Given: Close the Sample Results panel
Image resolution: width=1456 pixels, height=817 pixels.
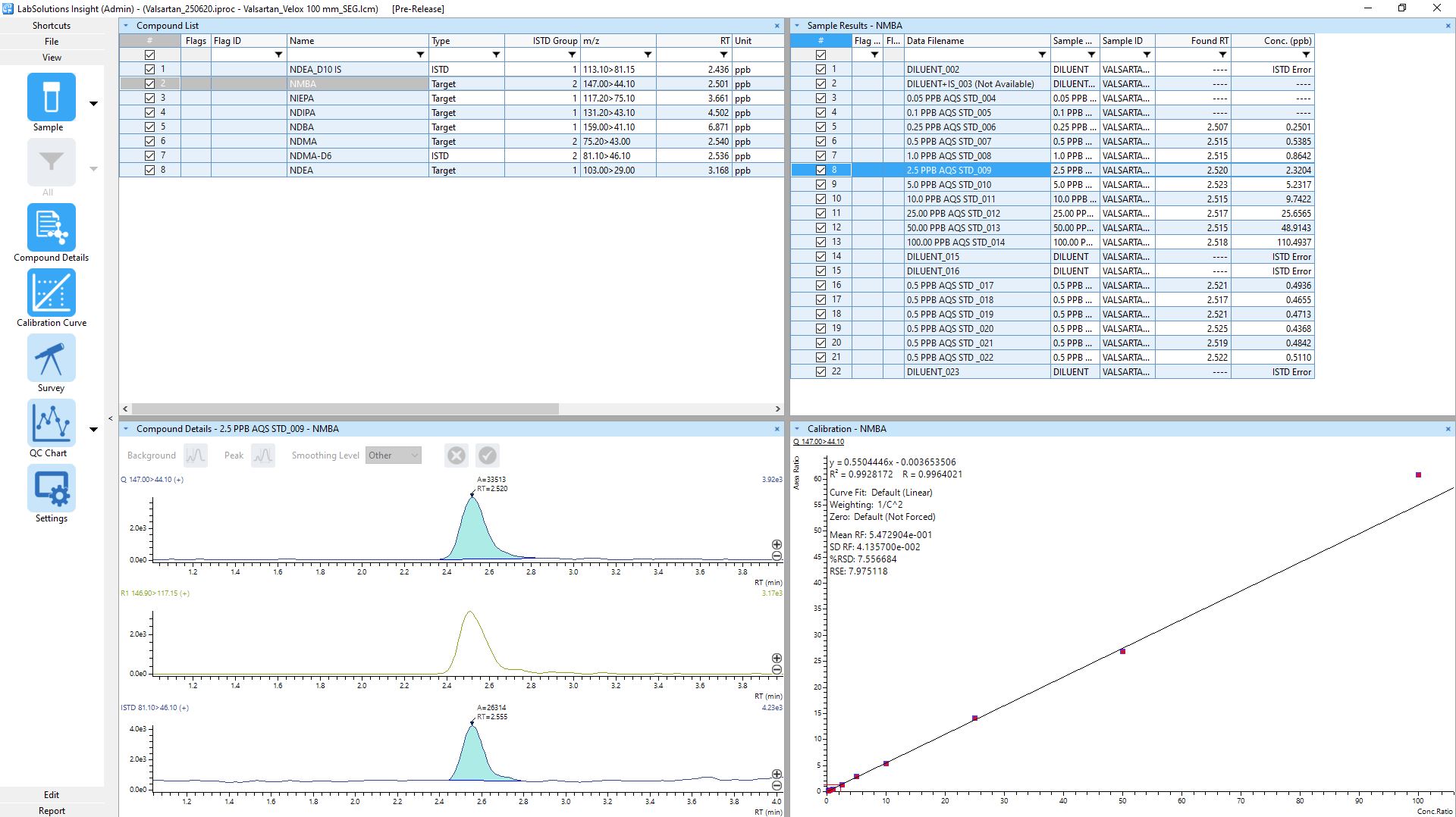Looking at the screenshot, I should (x=1448, y=26).
